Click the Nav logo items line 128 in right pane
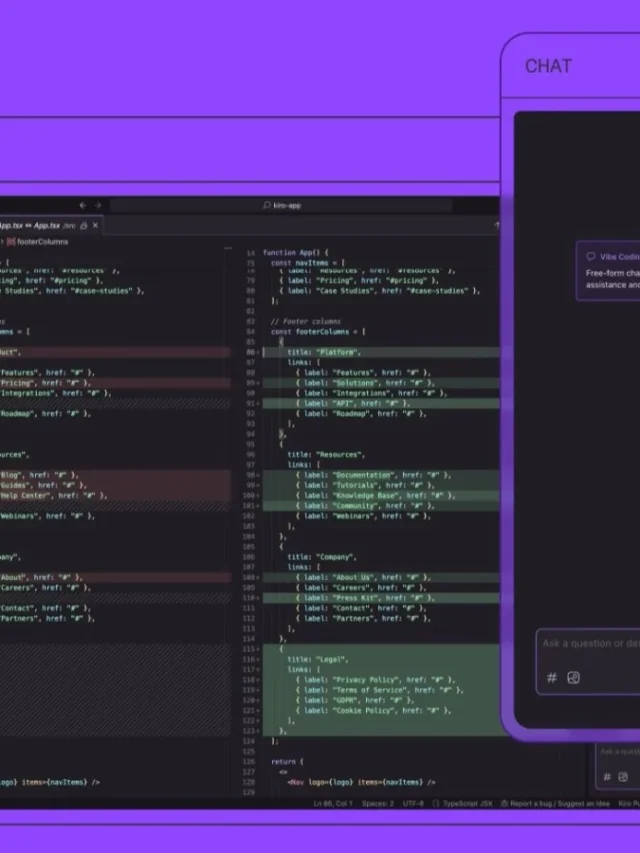Image resolution: width=640 pixels, height=853 pixels. click(361, 782)
